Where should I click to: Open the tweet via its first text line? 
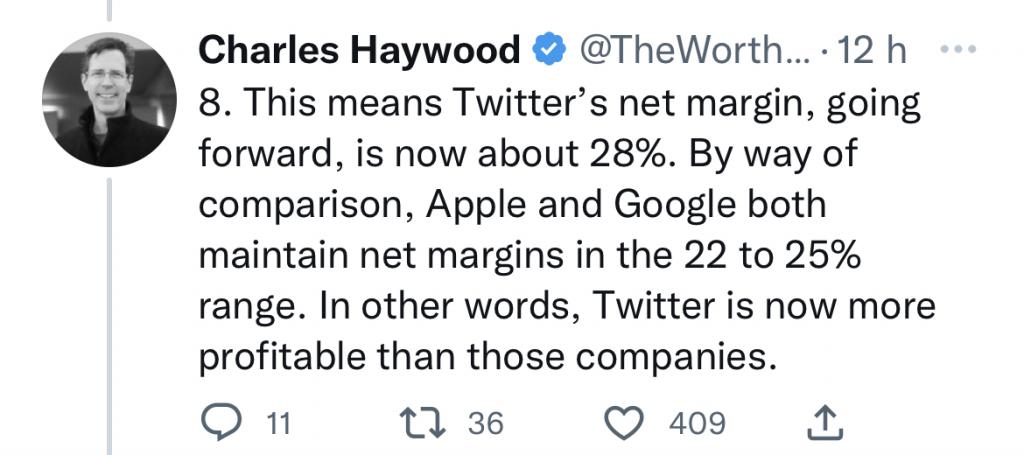pyautogui.click(x=560, y=103)
